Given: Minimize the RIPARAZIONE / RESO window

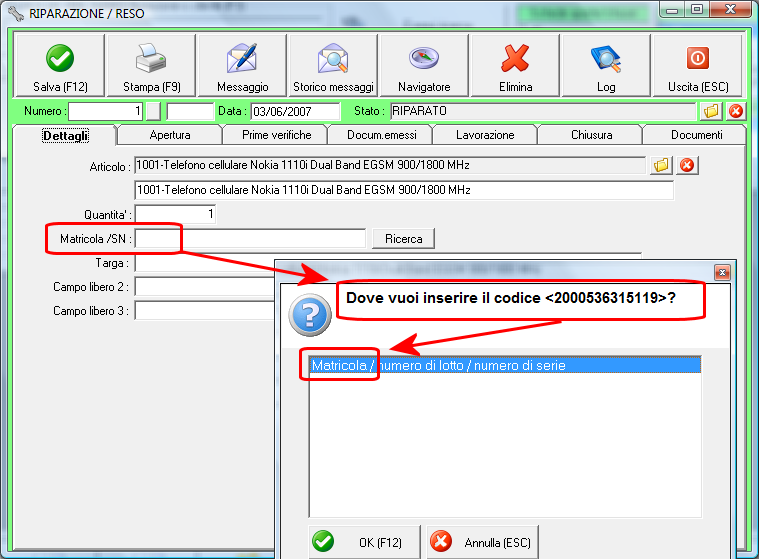Looking at the screenshot, I should click(x=672, y=10).
